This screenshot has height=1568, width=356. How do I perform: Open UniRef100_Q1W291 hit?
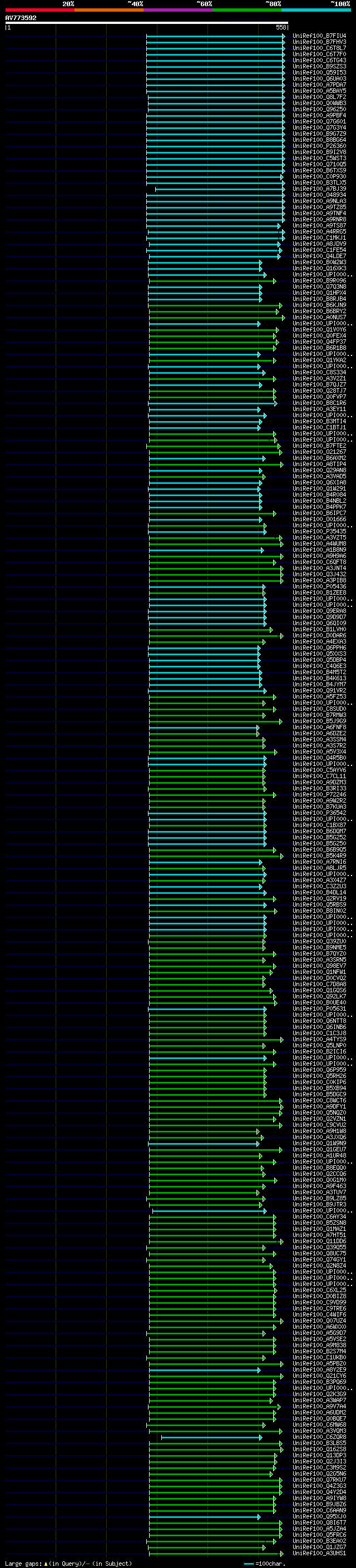[319, 489]
